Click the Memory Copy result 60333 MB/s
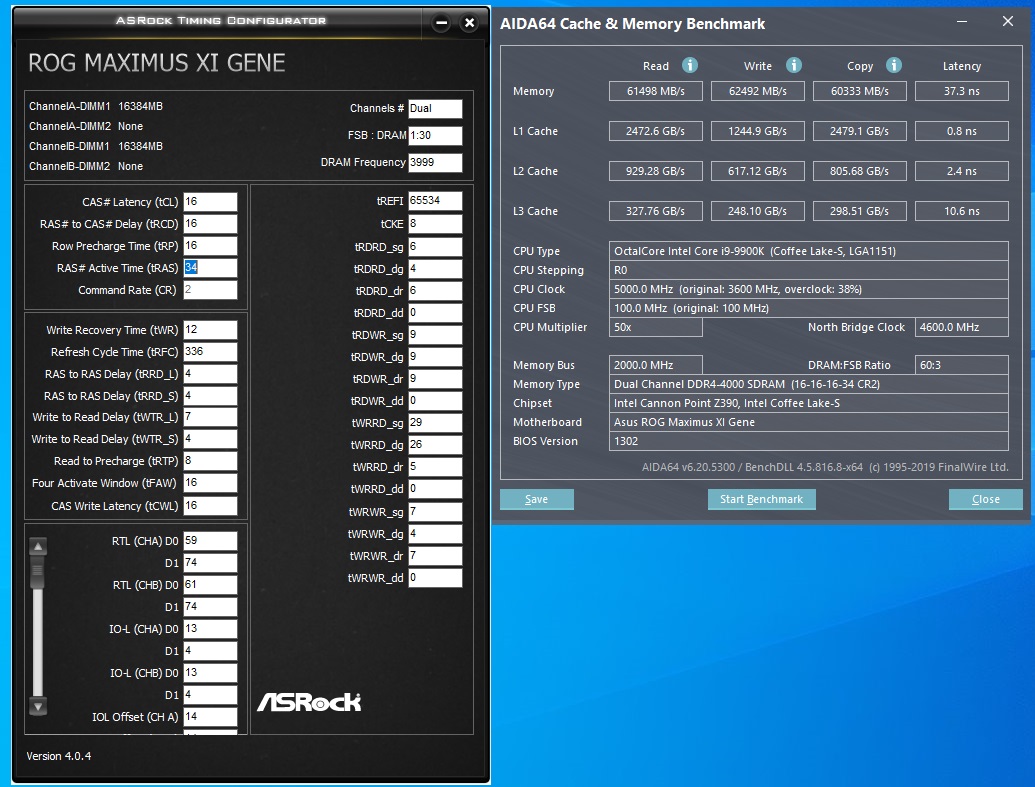 pos(859,91)
